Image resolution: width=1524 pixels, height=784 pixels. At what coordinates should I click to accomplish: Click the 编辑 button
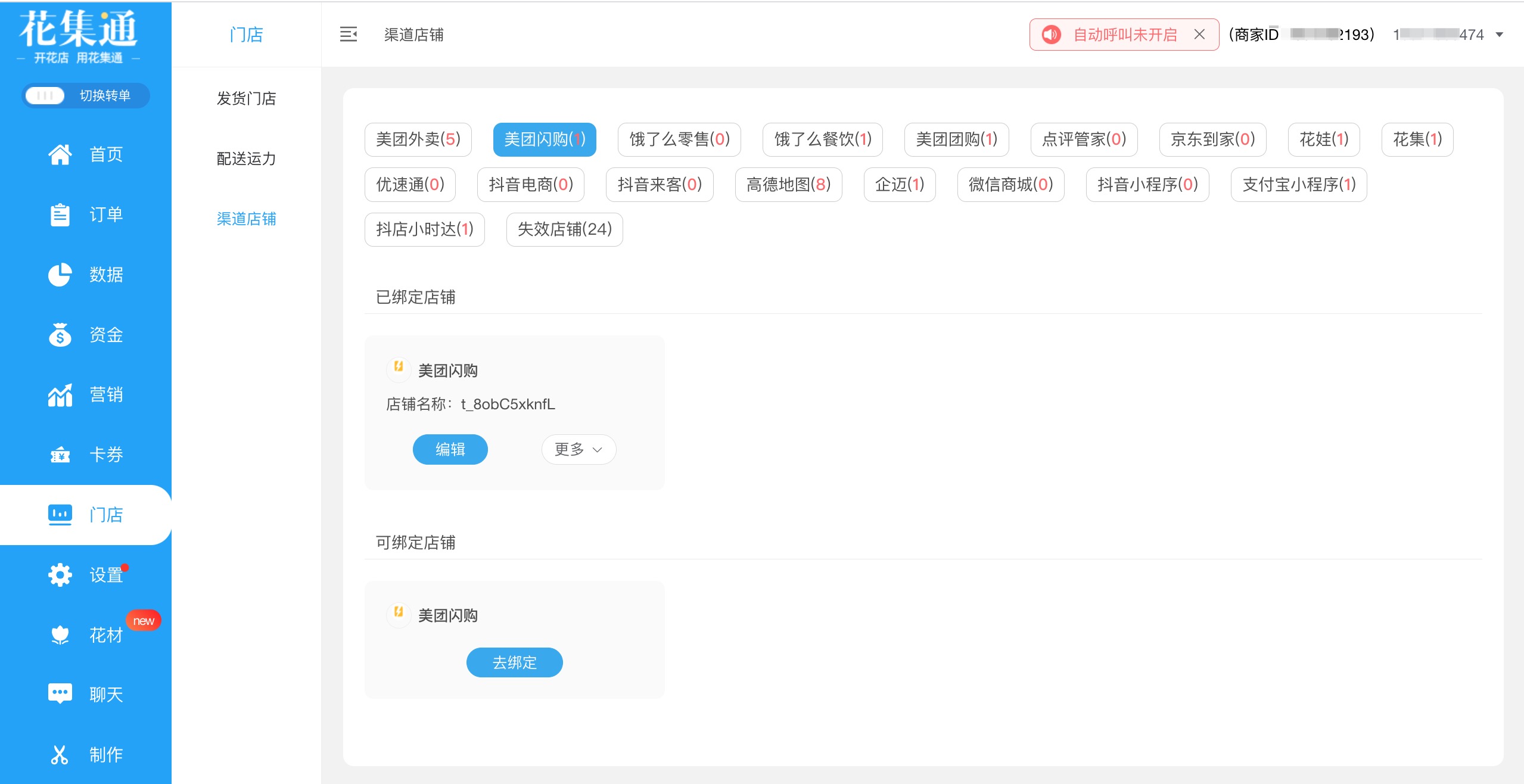(x=450, y=449)
